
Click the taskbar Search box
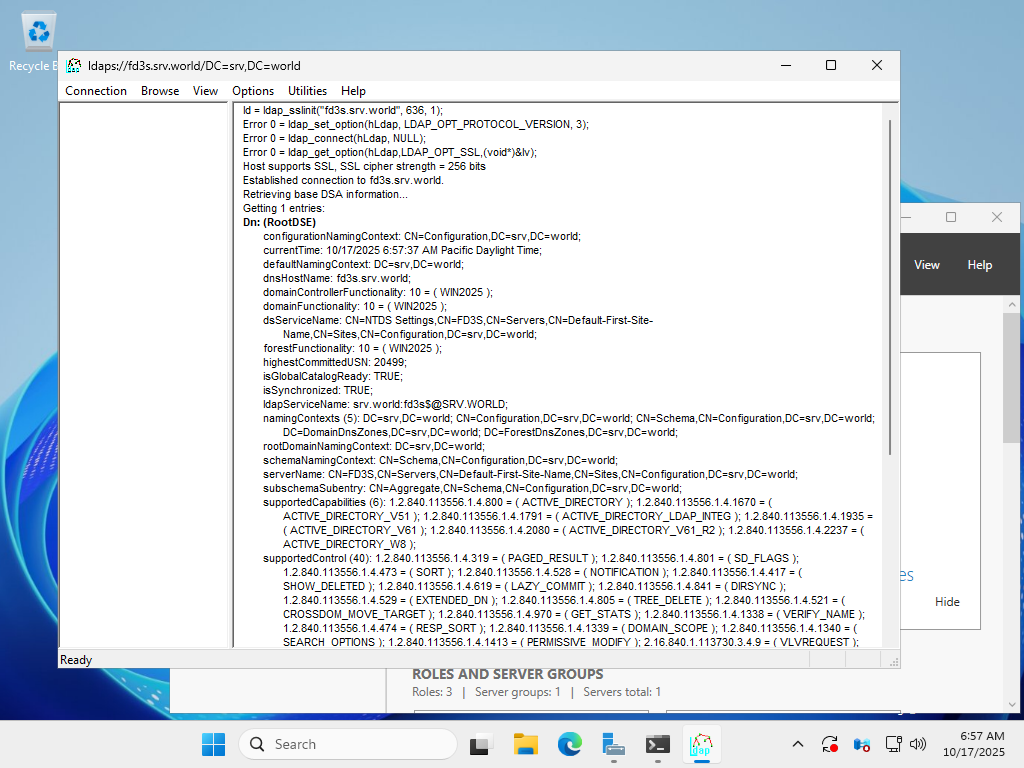[x=348, y=744]
